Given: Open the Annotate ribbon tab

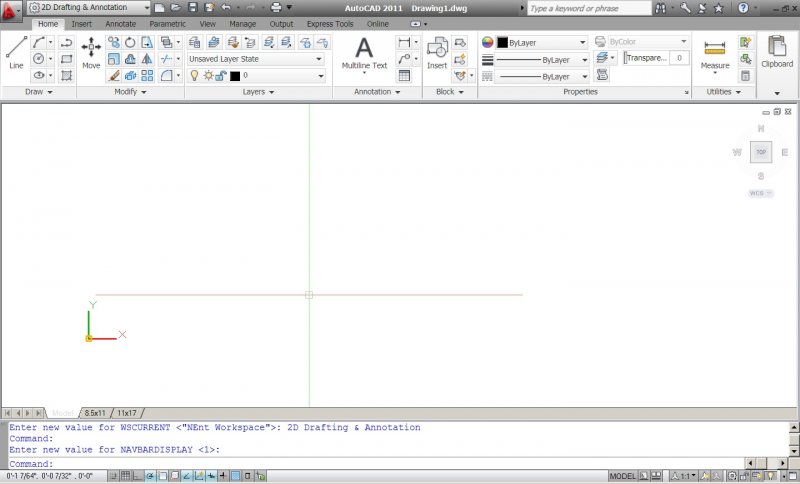Looking at the screenshot, I should pyautogui.click(x=120, y=24).
